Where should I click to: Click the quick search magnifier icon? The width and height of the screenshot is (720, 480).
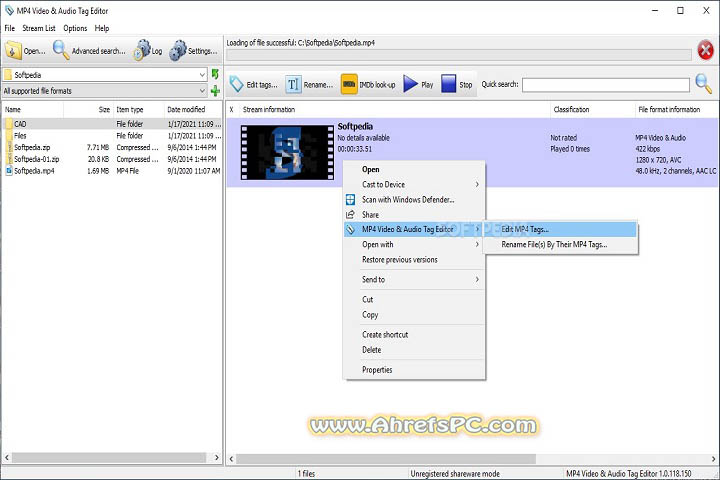(703, 84)
